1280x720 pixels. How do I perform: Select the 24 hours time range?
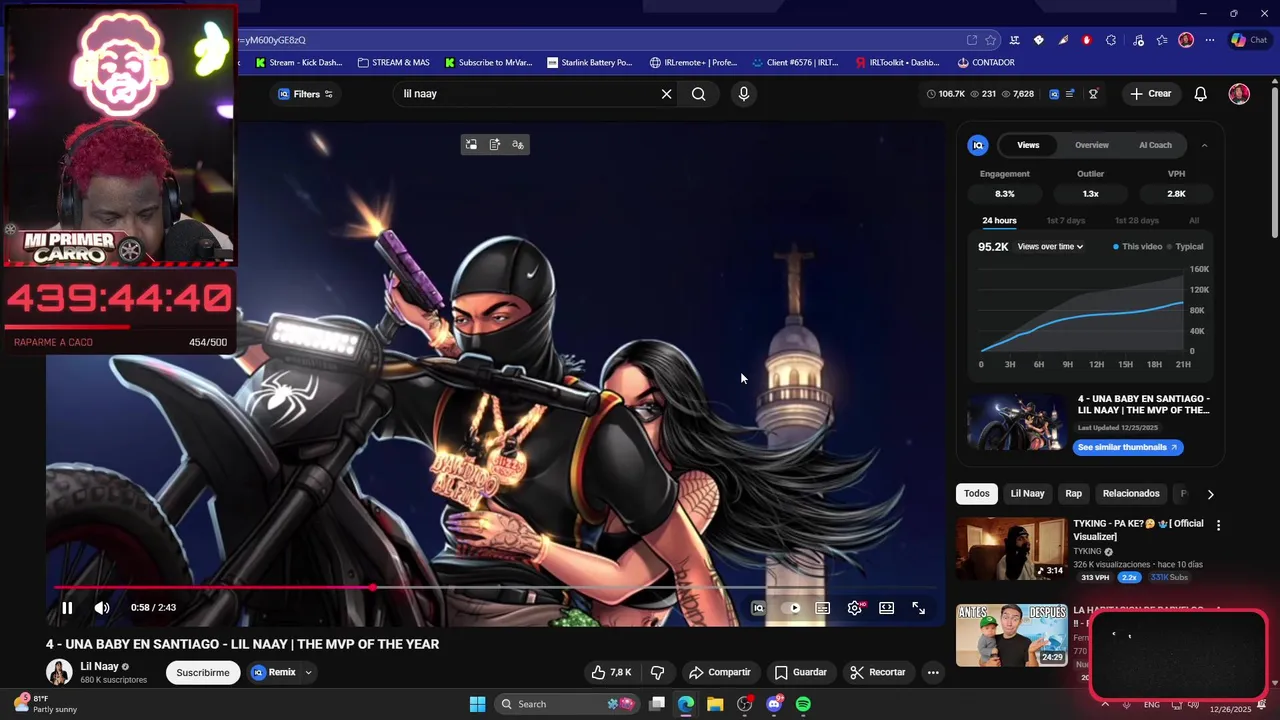click(x=999, y=221)
